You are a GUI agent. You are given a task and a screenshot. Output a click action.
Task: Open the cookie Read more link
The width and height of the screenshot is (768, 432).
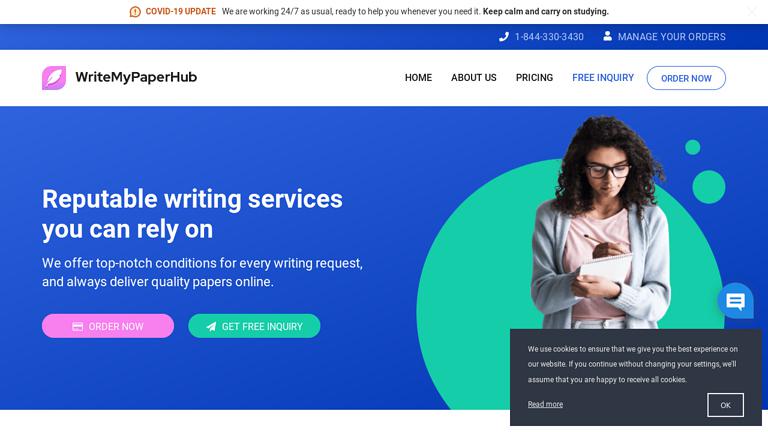[545, 404]
